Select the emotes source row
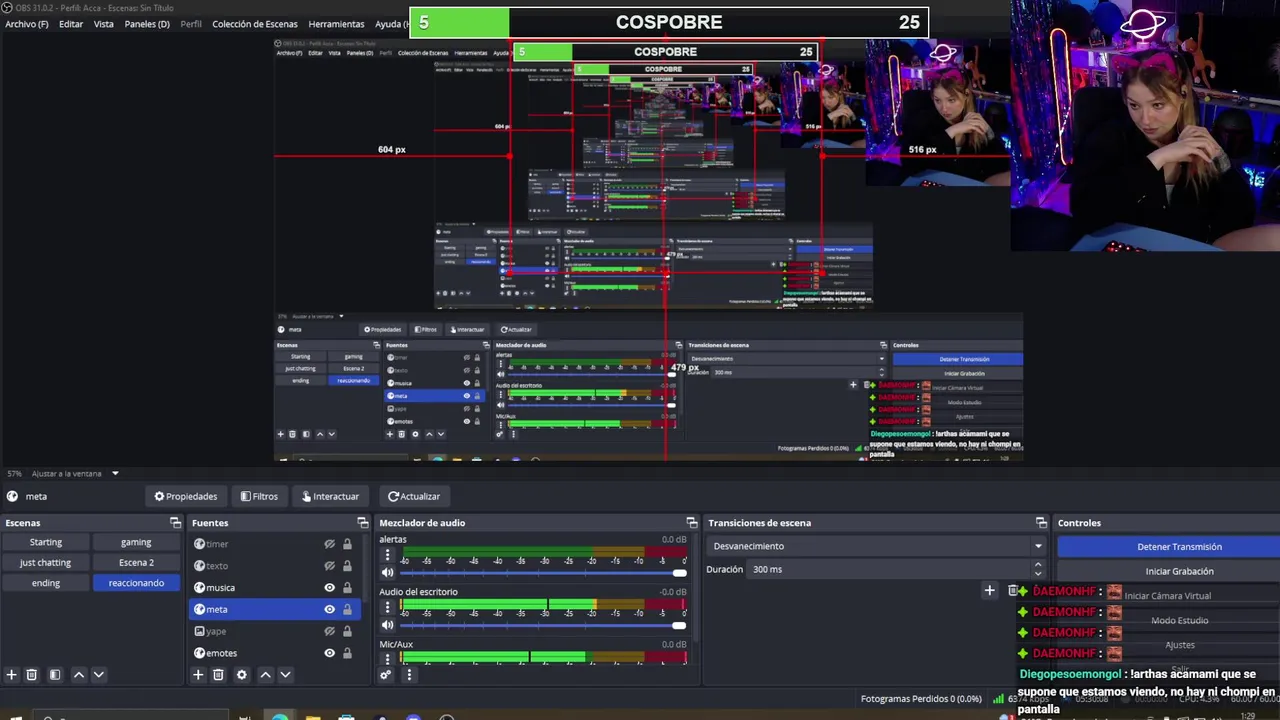The height and width of the screenshot is (720, 1280). point(275,653)
